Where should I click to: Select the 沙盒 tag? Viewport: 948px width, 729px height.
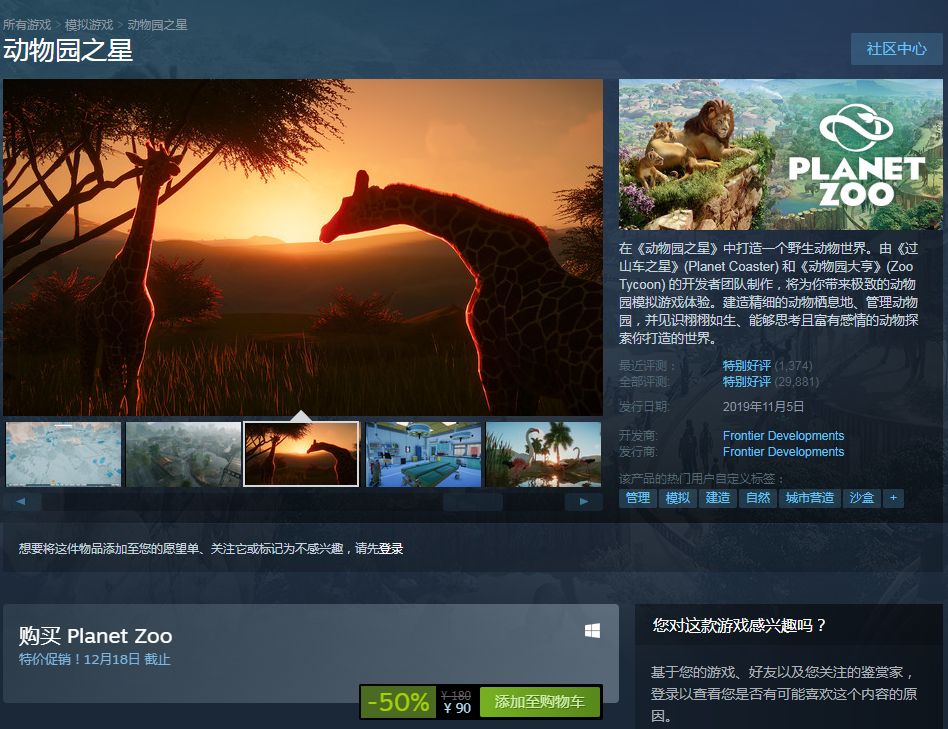pos(862,498)
